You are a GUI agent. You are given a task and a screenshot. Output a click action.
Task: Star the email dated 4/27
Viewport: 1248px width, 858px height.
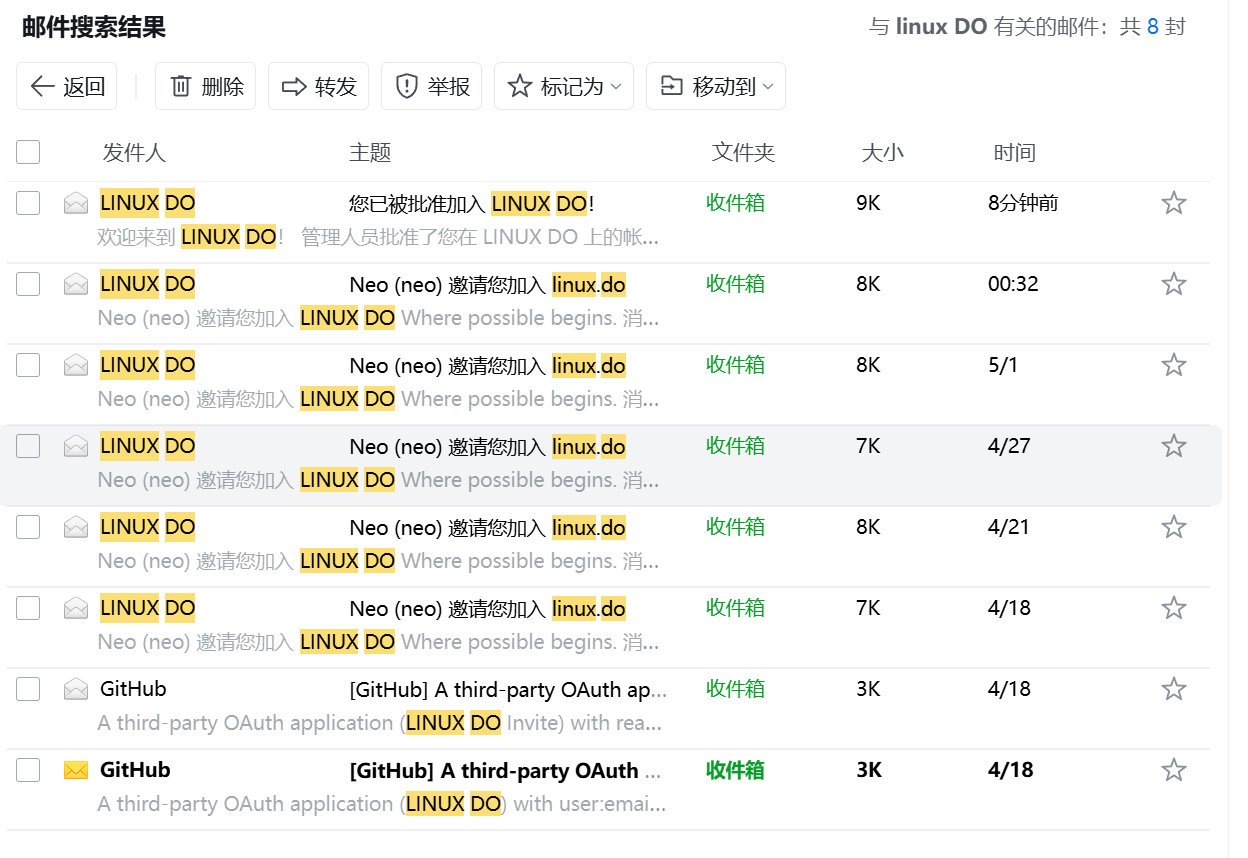1173,446
